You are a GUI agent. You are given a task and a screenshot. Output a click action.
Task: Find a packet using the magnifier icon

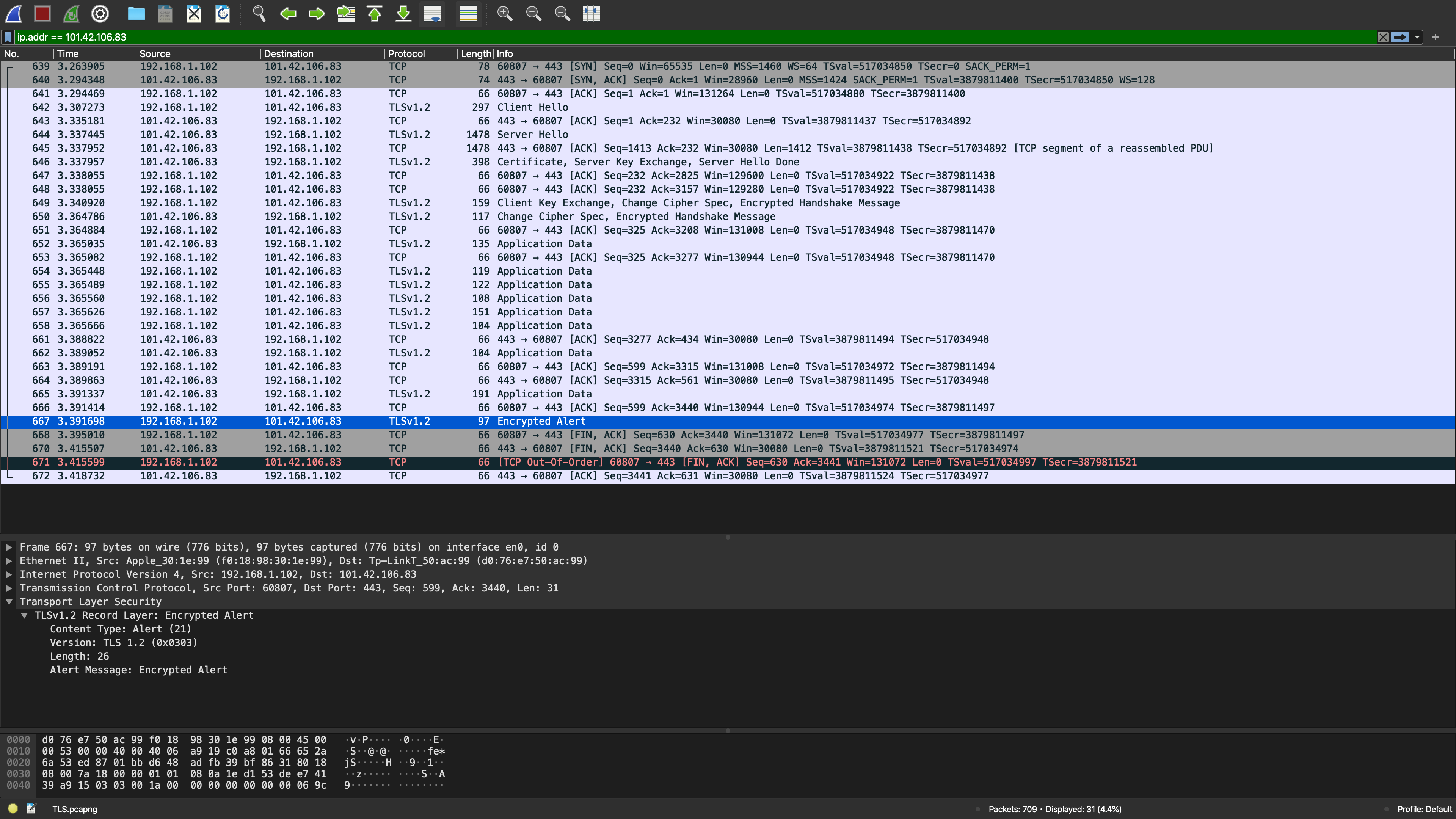point(259,14)
